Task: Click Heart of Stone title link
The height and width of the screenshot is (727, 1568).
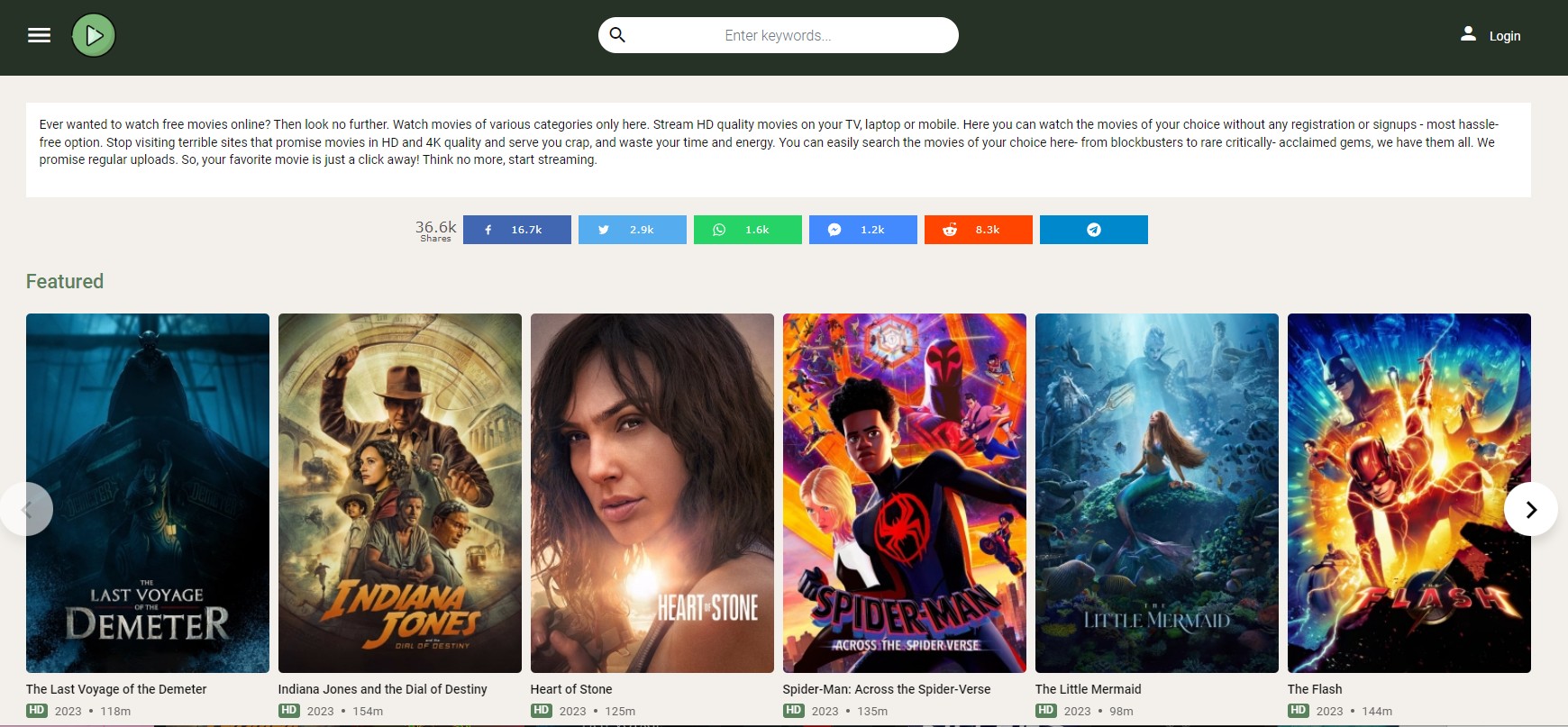Action: [571, 689]
